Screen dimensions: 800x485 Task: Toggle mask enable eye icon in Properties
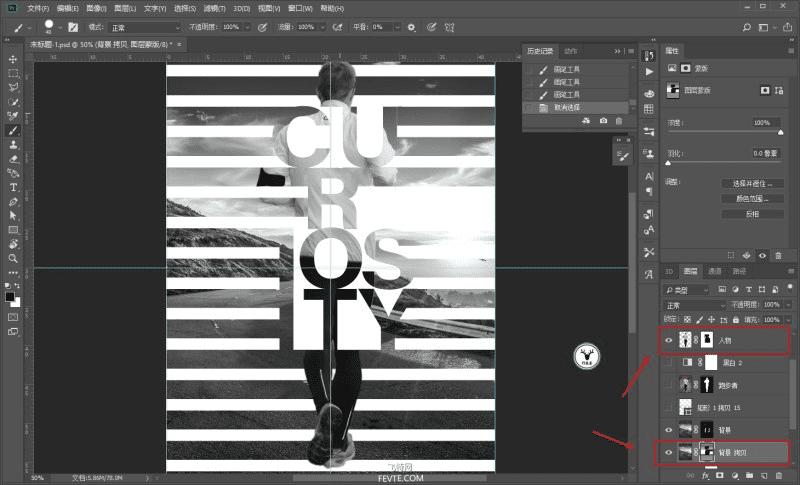point(762,256)
